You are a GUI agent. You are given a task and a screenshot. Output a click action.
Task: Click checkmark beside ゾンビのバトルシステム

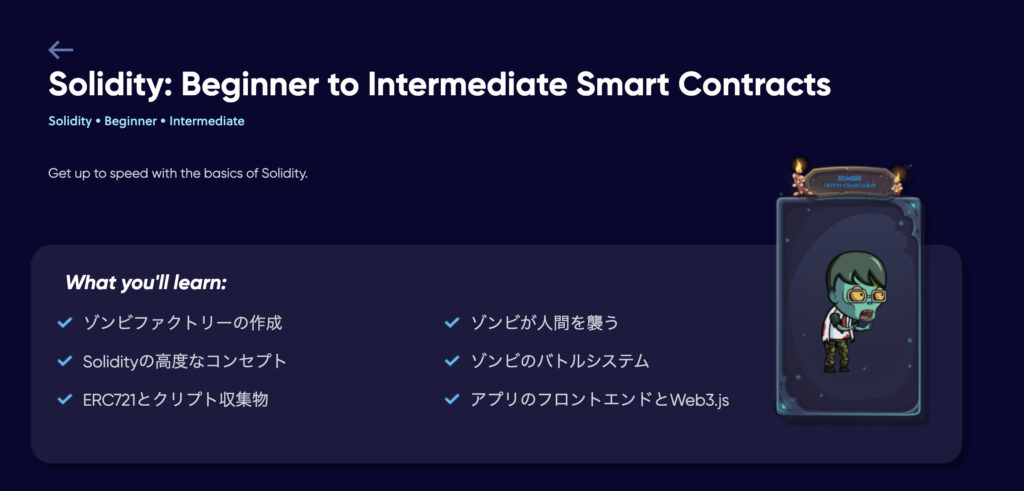tap(452, 361)
